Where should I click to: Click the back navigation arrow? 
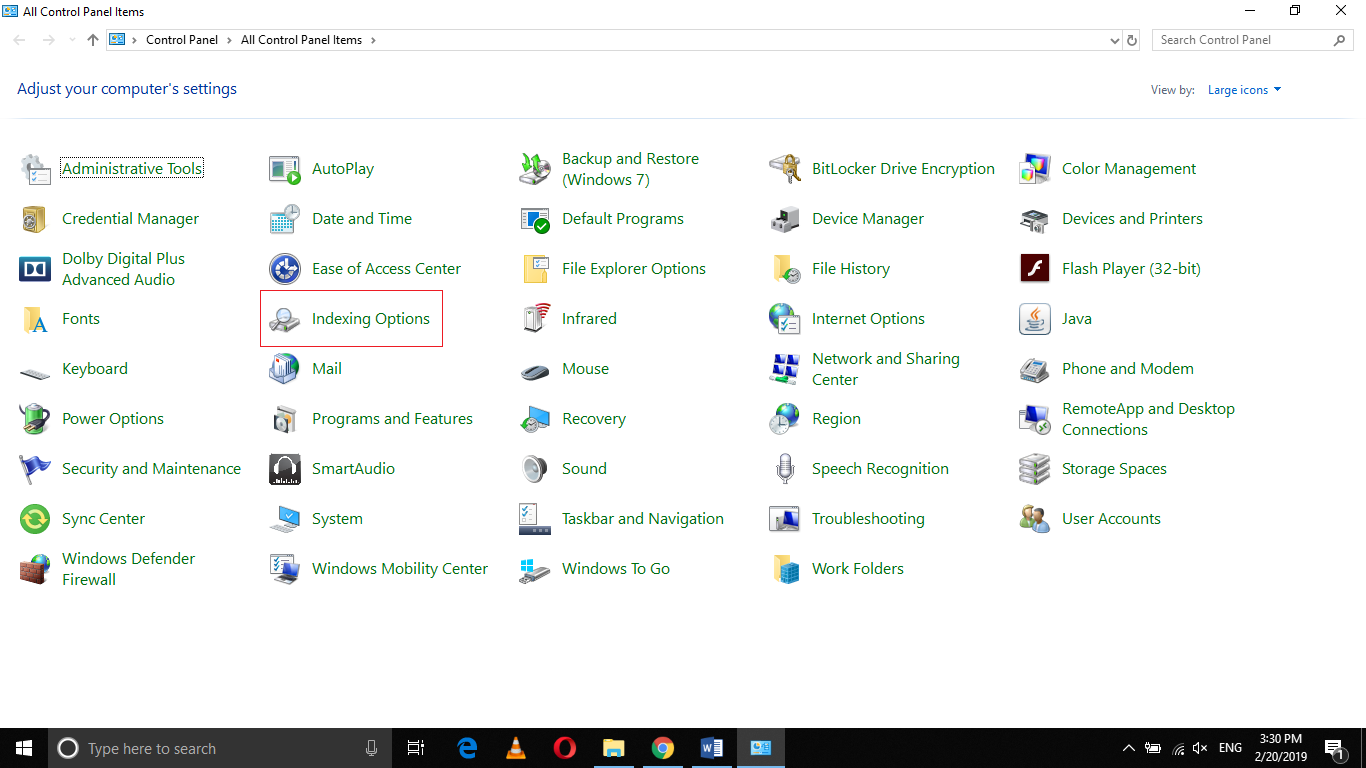pyautogui.click(x=18, y=39)
